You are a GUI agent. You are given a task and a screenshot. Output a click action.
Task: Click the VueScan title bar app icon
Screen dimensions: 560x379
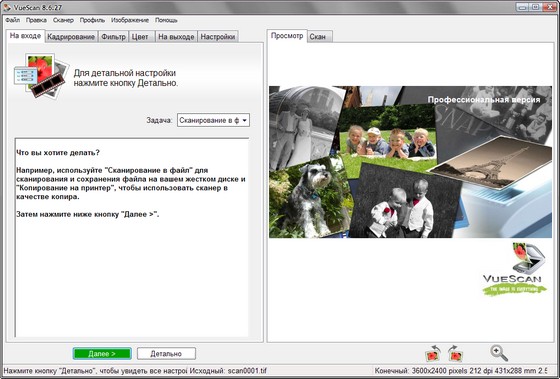(x=7, y=7)
